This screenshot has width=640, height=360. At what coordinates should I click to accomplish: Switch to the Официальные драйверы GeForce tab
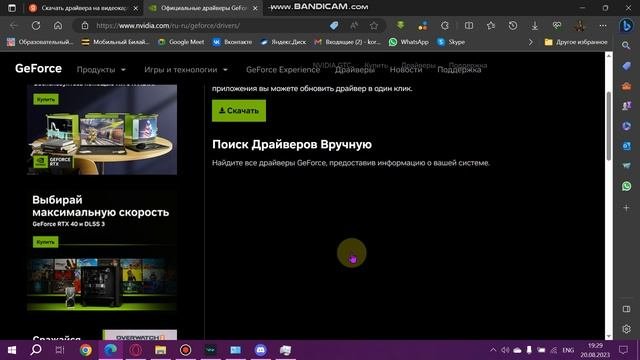203,8
